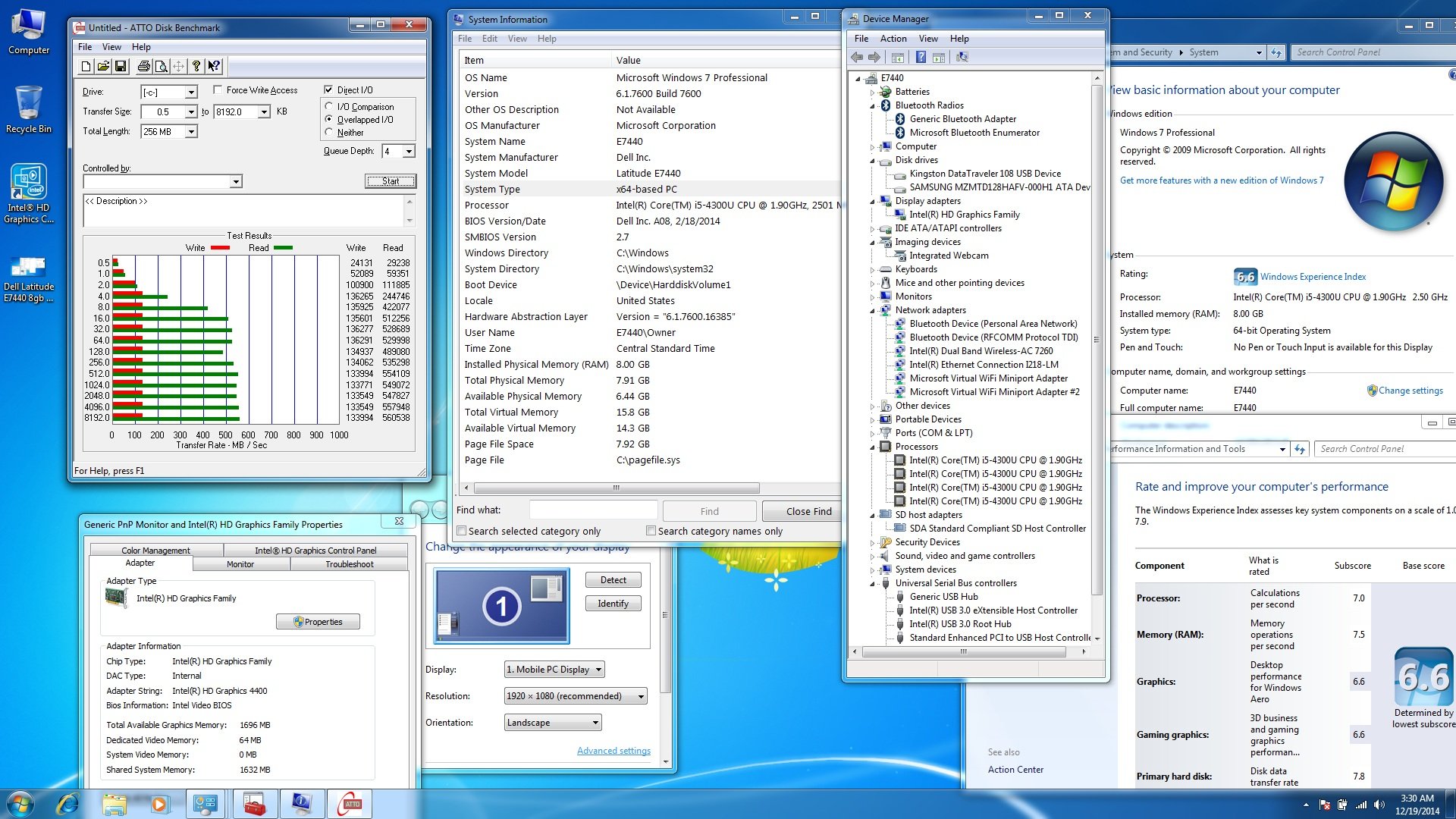Select the Neither radio button
The image size is (1456, 819).
tap(329, 132)
